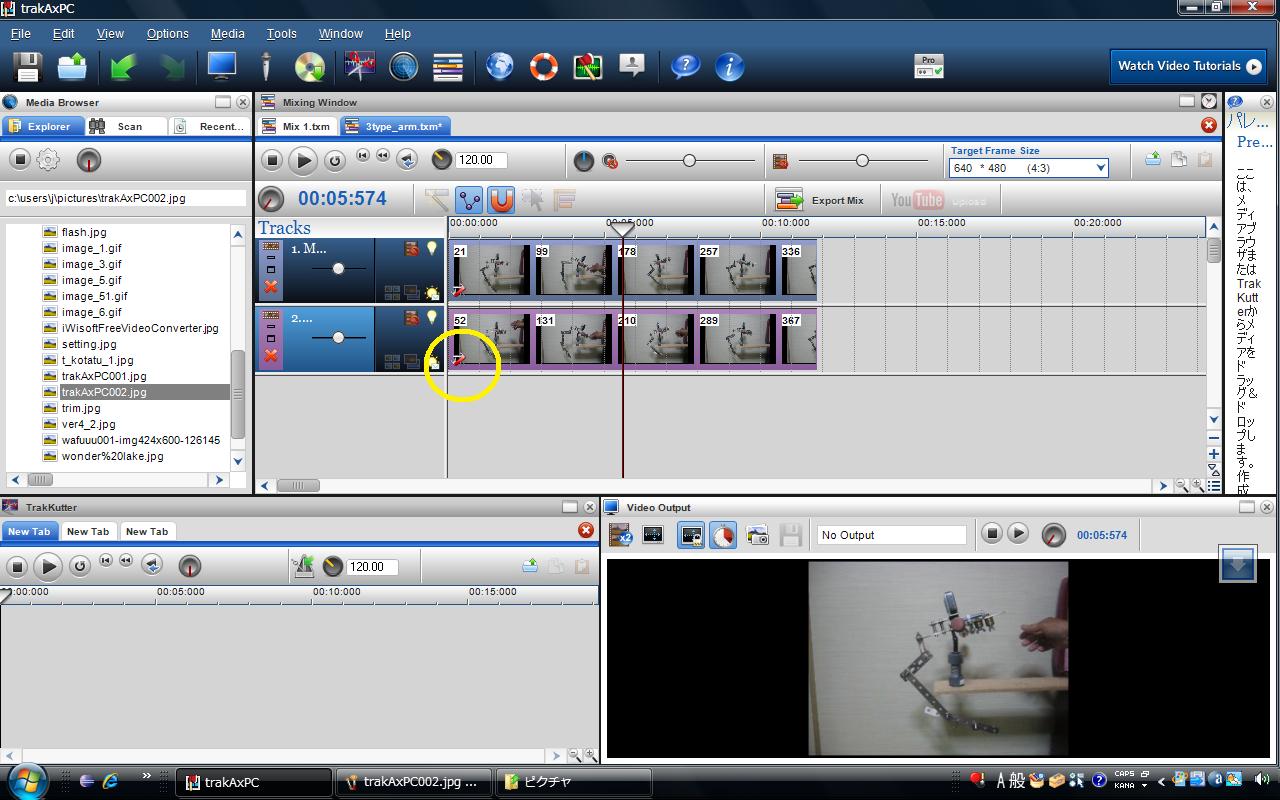The width and height of the screenshot is (1280, 800).
Task: Switch to the Mix 1.txm tab
Action: tap(296, 127)
